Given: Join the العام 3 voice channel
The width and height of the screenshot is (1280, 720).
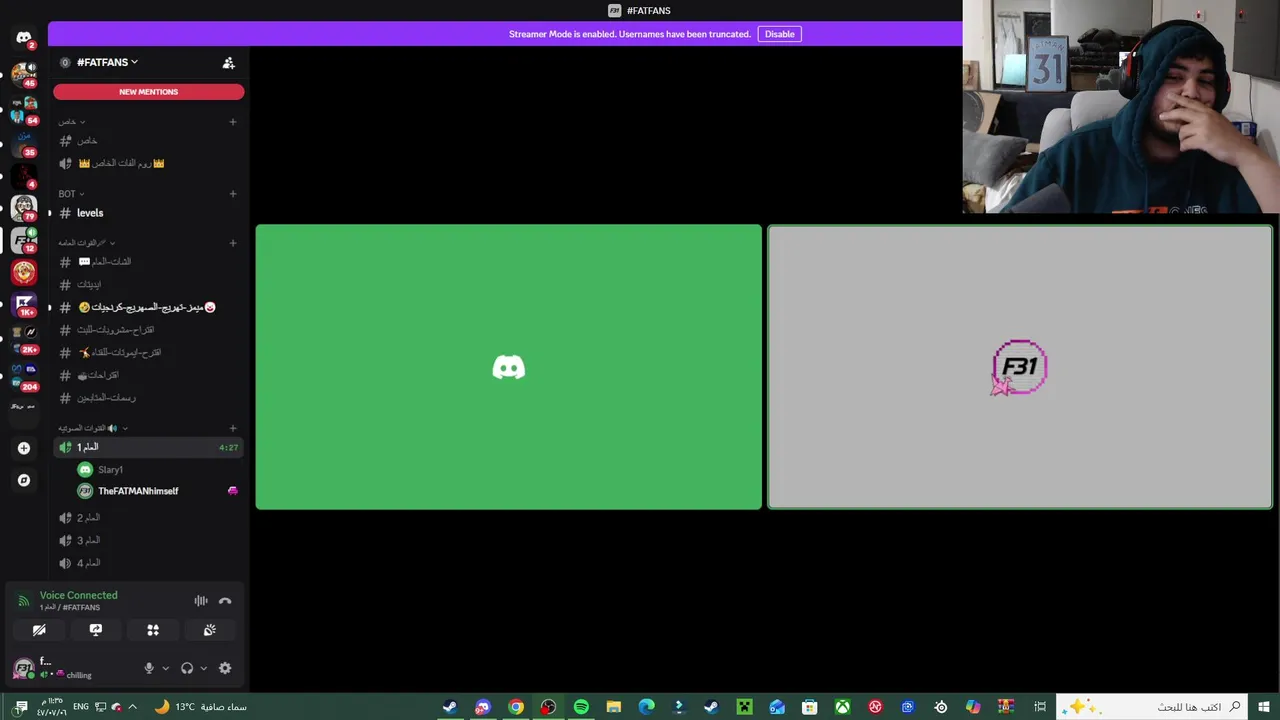Looking at the screenshot, I should 148,540.
